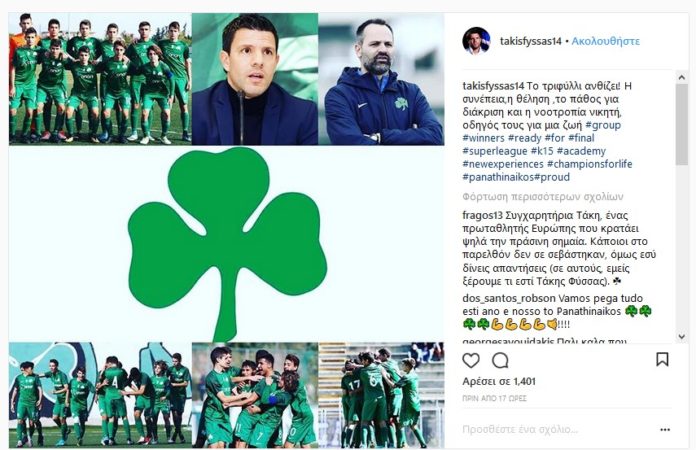
Task: Open the takisfyssas14 username in header
Action: [531, 41]
